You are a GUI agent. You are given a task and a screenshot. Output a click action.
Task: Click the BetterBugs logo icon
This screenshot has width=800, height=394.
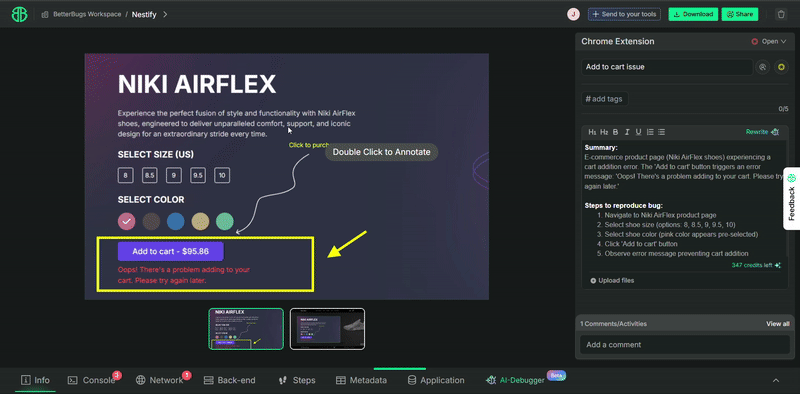pyautogui.click(x=19, y=14)
